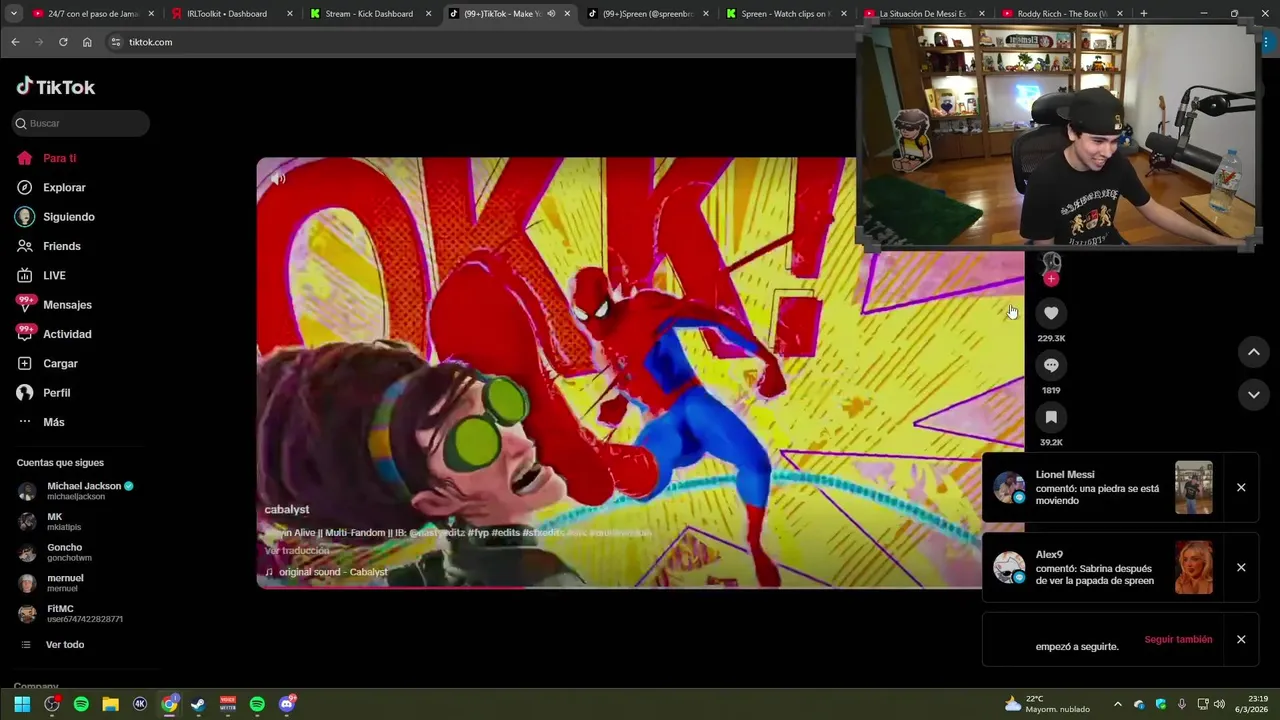Dismiss the empezó a seguirte notification

coord(1241,640)
